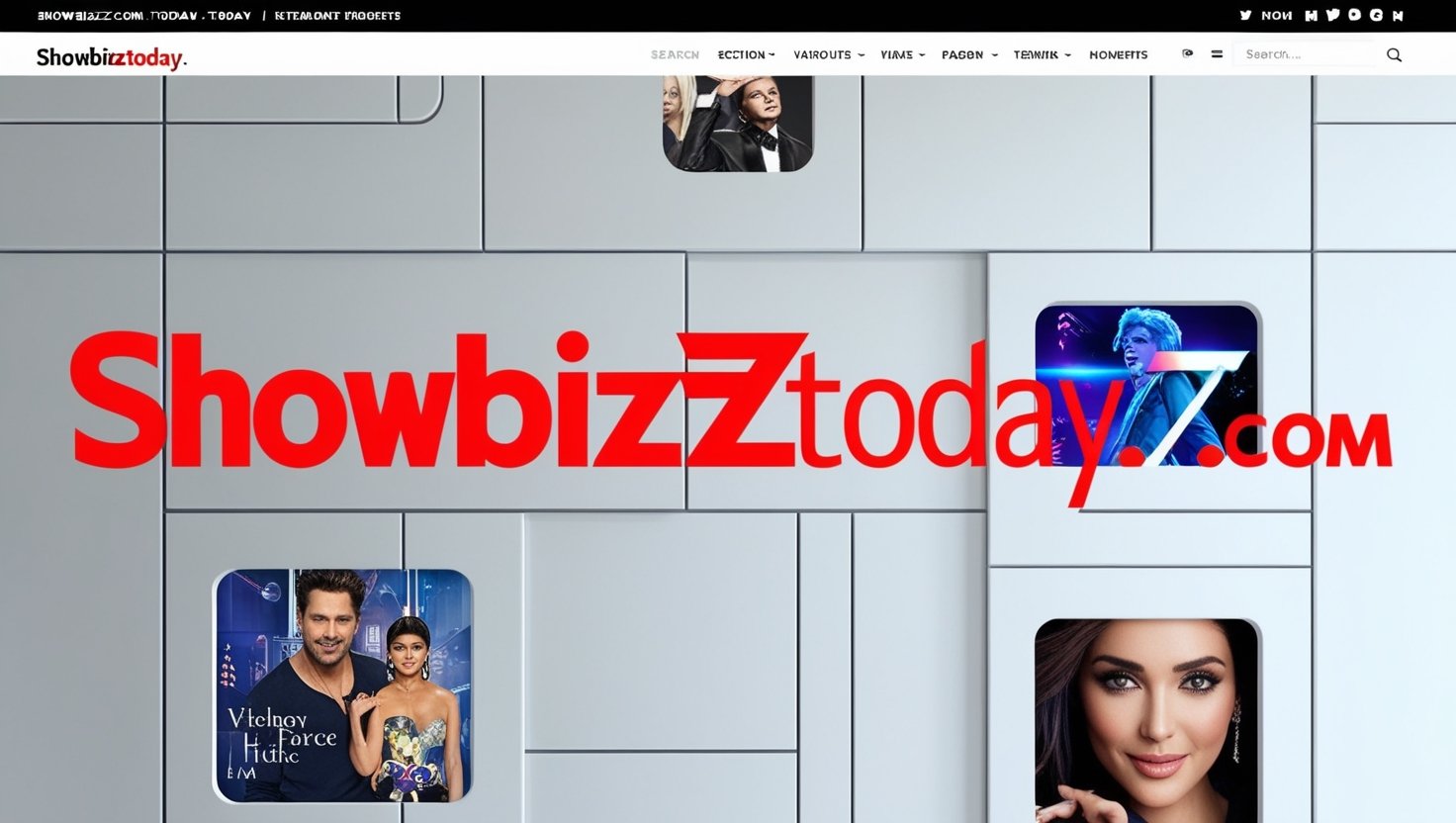Click the M social icon in top bar

pos(1312,16)
